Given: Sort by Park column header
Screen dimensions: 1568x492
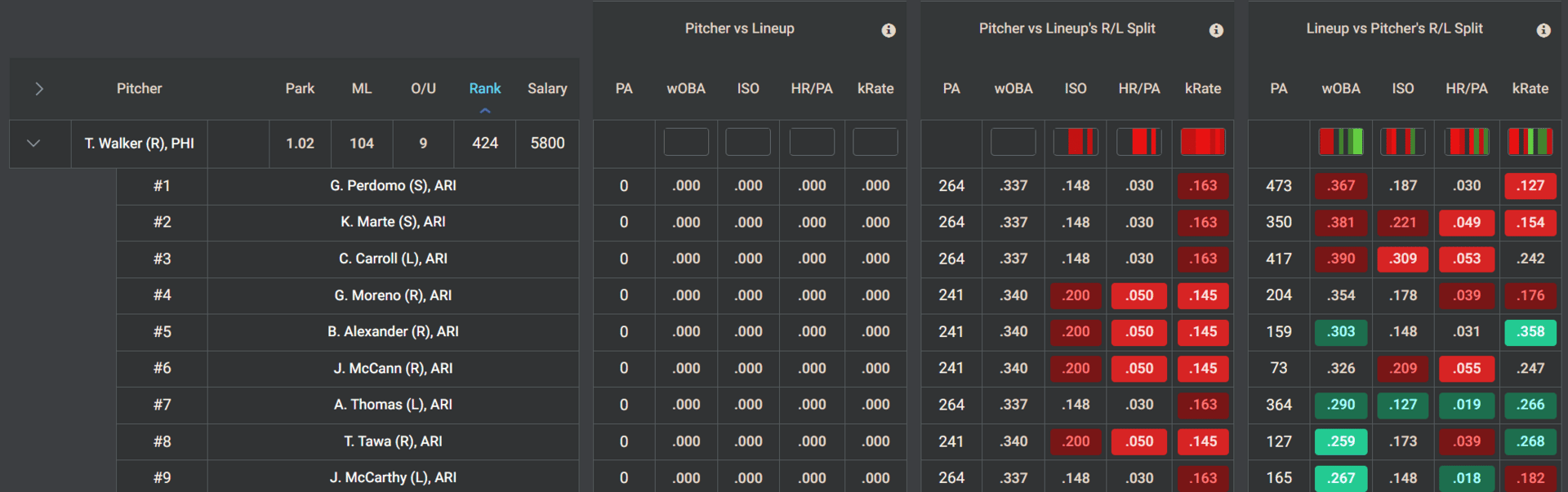Looking at the screenshot, I should 300,88.
